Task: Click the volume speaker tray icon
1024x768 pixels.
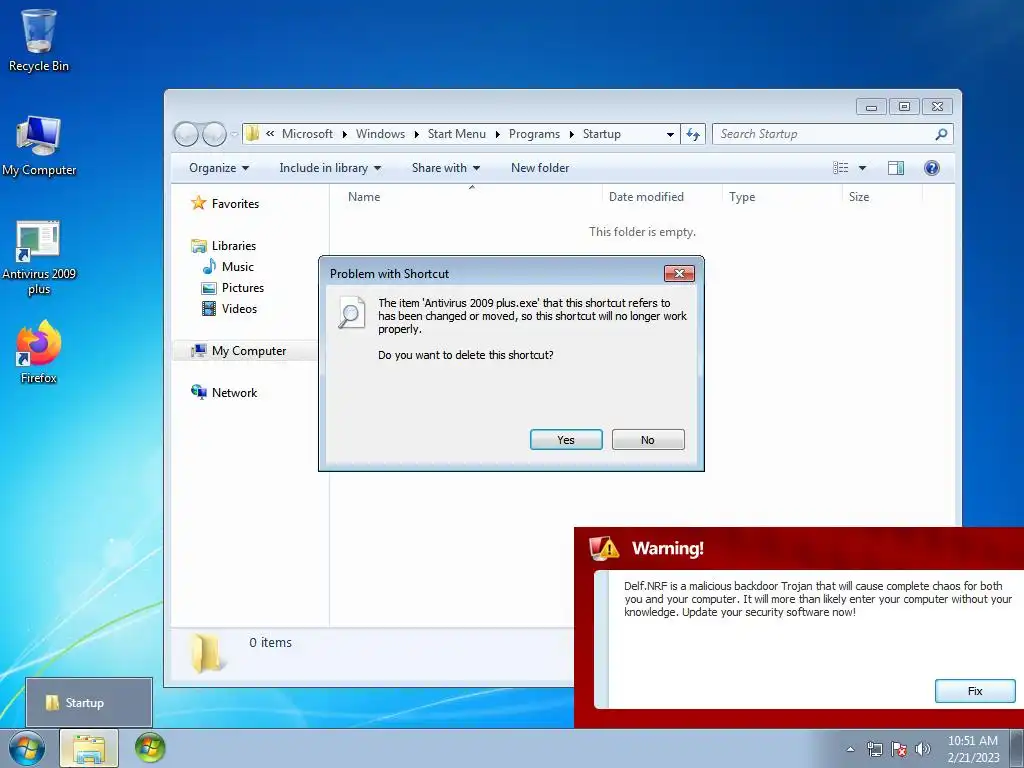Action: pos(923,749)
